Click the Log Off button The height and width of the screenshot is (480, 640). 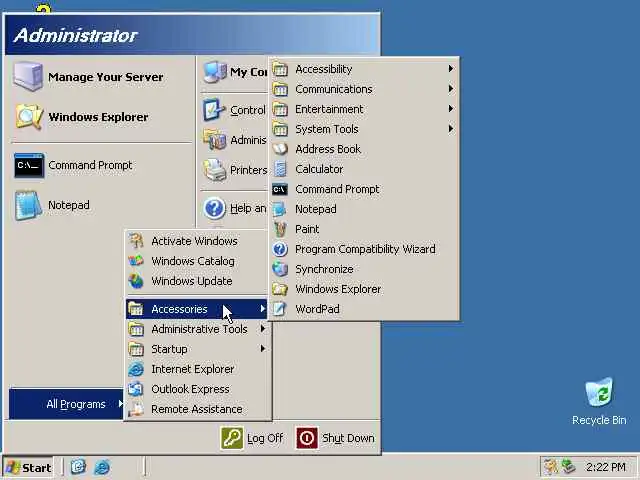click(252, 438)
